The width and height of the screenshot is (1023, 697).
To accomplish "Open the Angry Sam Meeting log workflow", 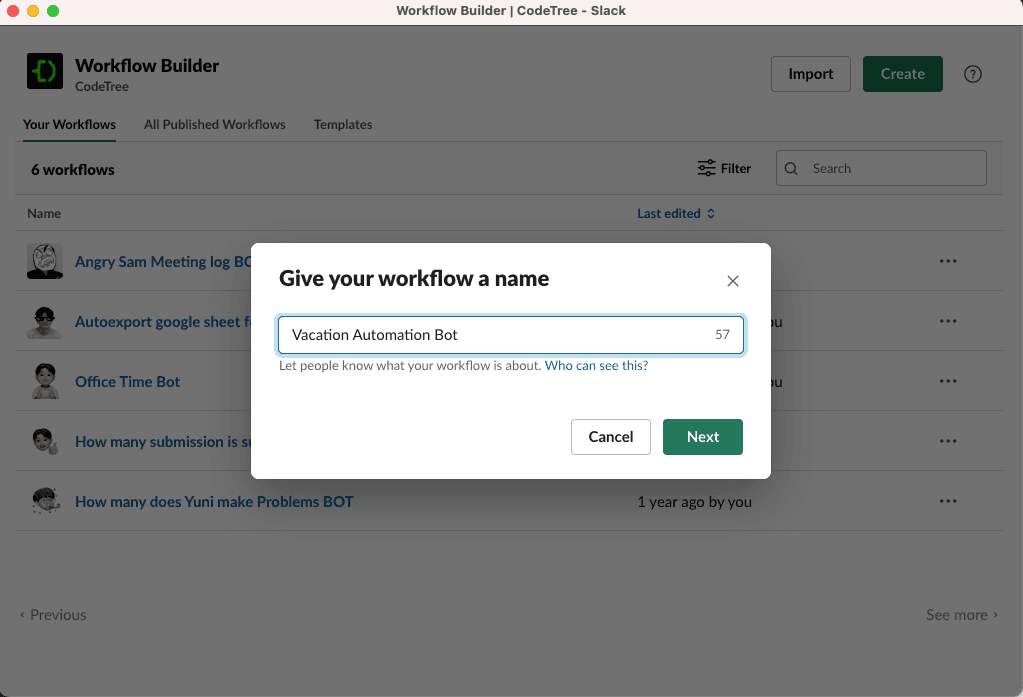I will [x=163, y=262].
